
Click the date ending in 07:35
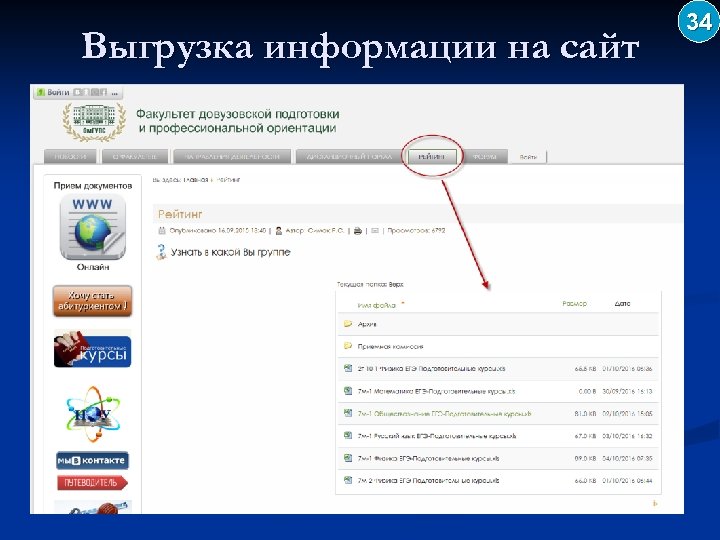(x=627, y=458)
